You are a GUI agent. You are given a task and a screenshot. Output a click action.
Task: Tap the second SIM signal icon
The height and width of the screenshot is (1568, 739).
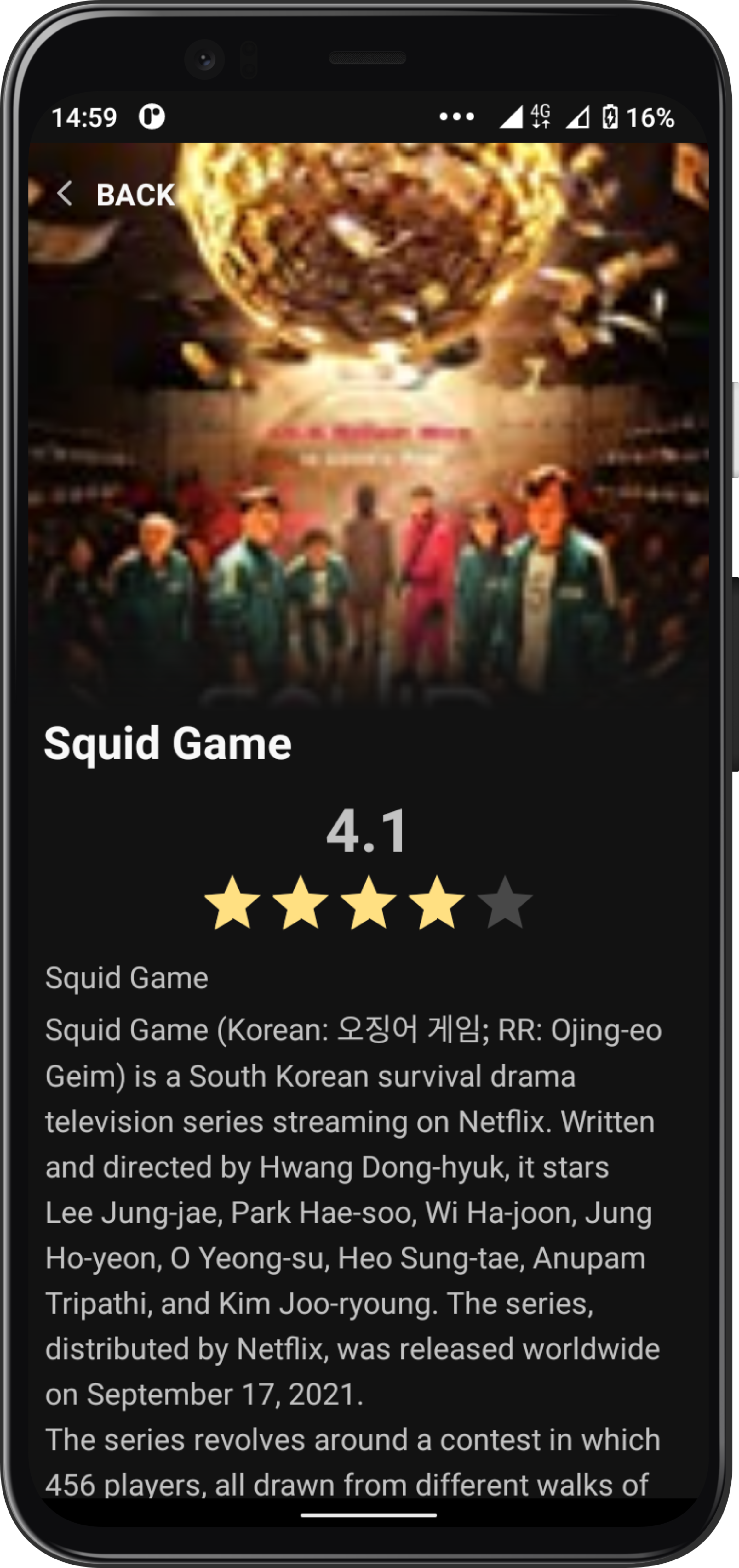click(577, 117)
